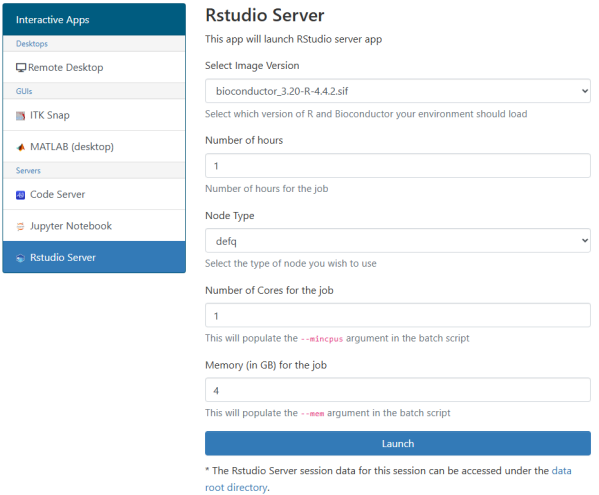Click the Rstudio Server icon
The width and height of the screenshot is (599, 495).
[x=21, y=258]
